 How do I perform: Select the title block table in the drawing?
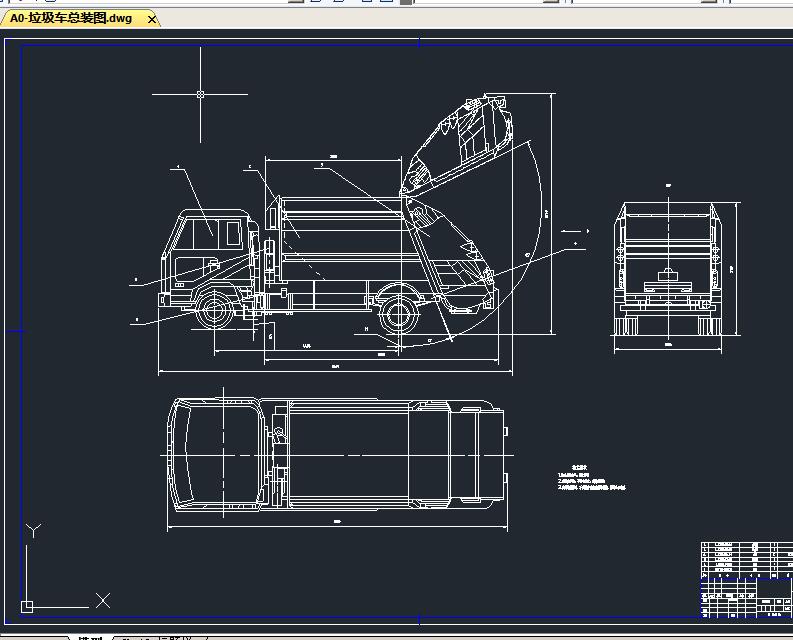pyautogui.click(x=746, y=579)
